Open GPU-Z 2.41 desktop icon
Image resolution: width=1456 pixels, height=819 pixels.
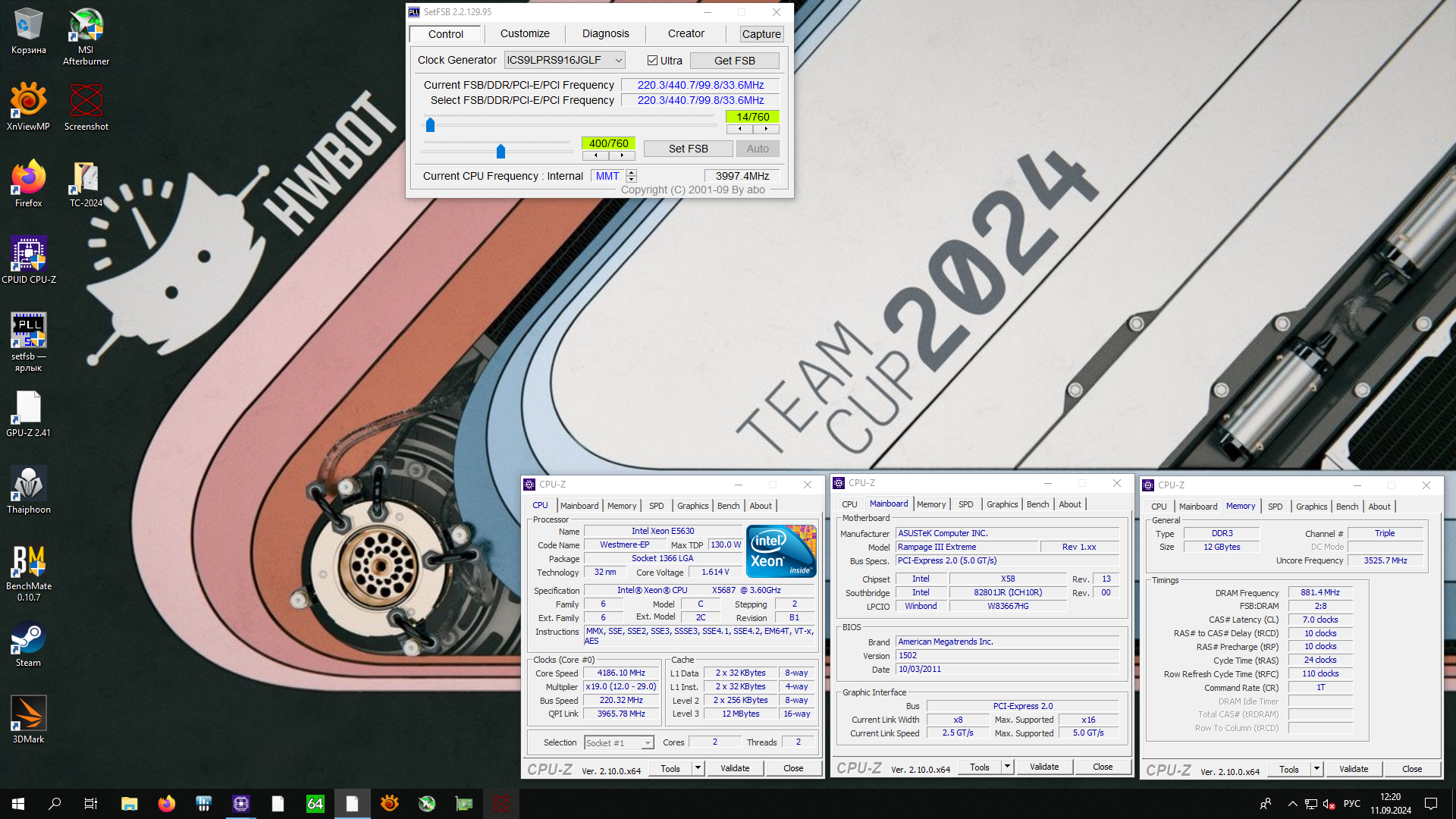(28, 413)
